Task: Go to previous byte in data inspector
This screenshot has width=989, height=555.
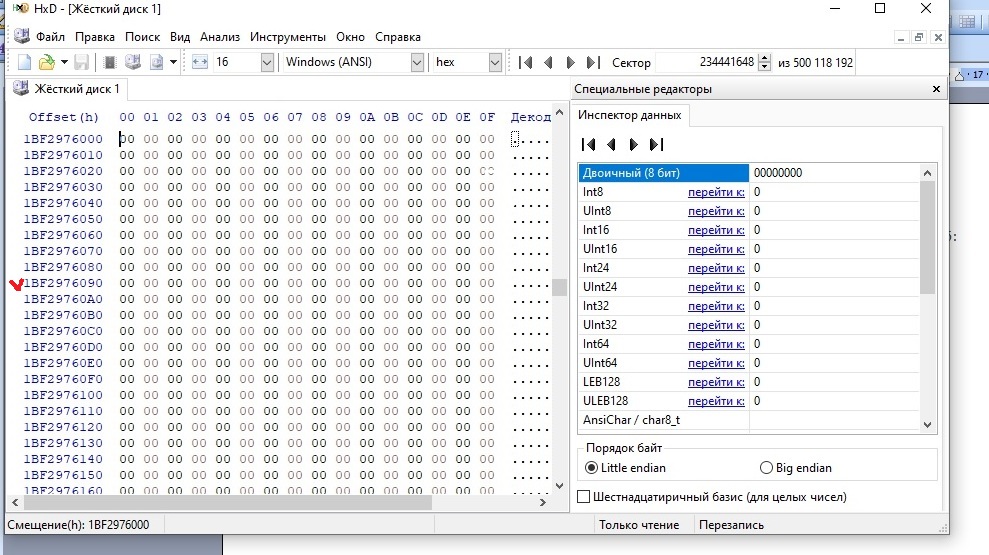Action: coord(611,144)
